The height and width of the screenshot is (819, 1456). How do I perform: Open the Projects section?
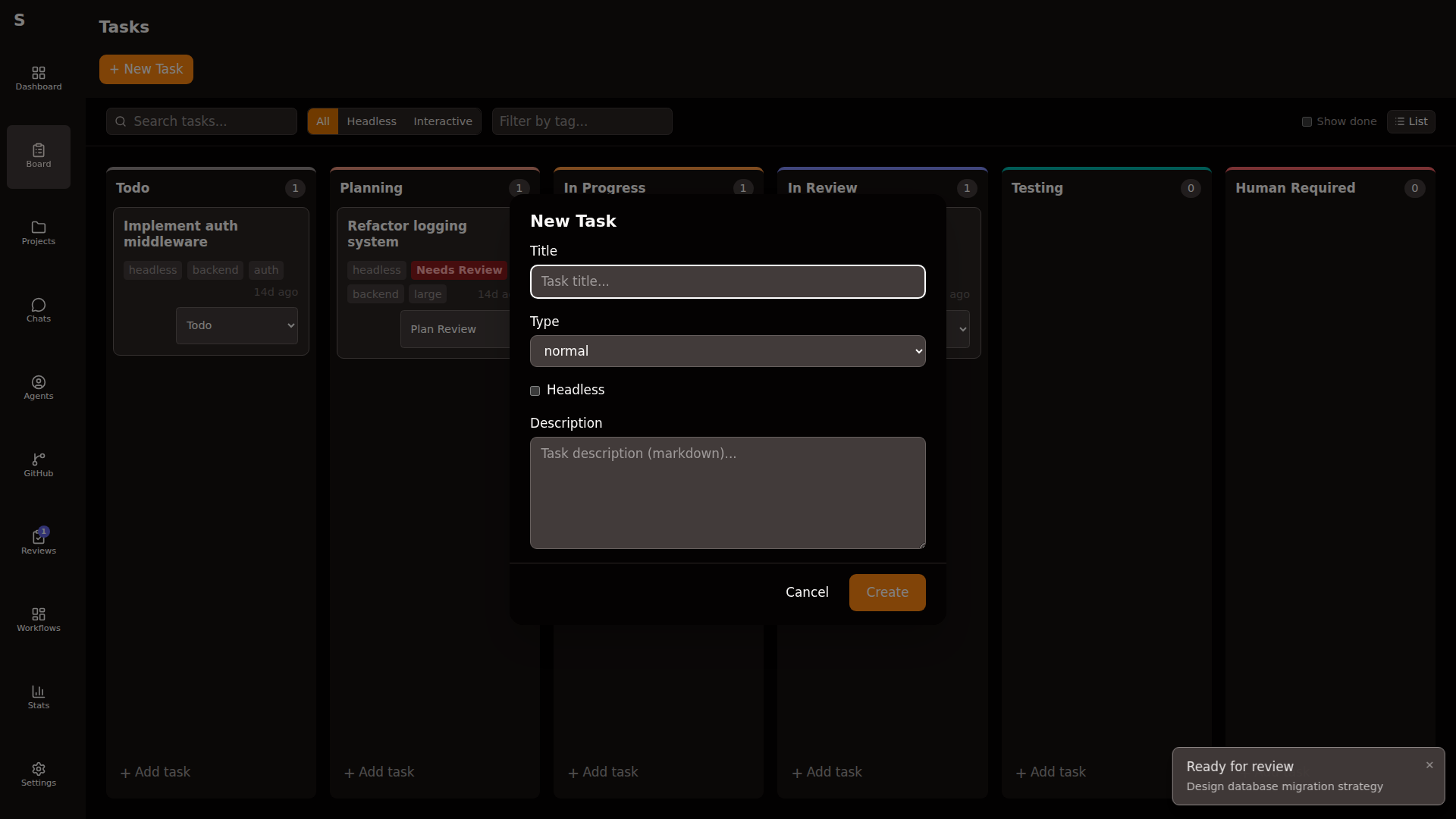tap(38, 233)
